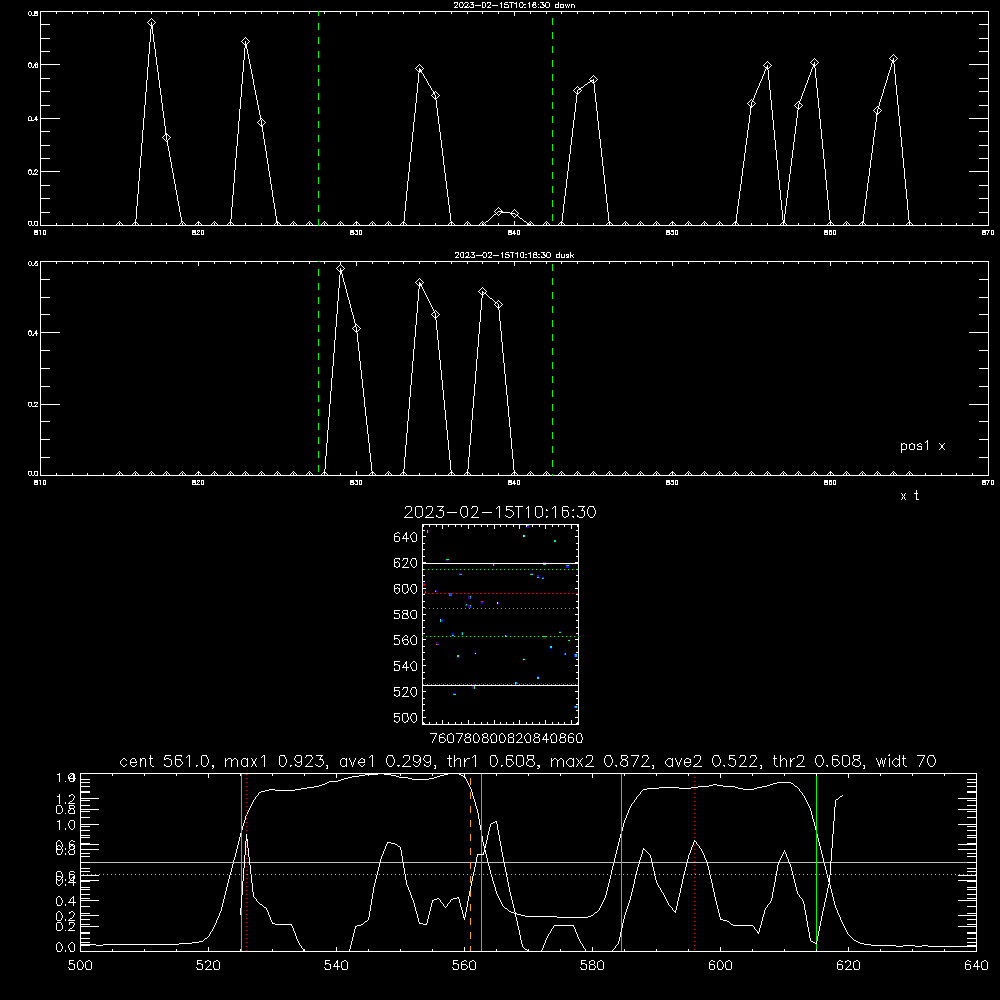
Task: Select the '580' x-axis label of bottom plot
Action: point(592,966)
